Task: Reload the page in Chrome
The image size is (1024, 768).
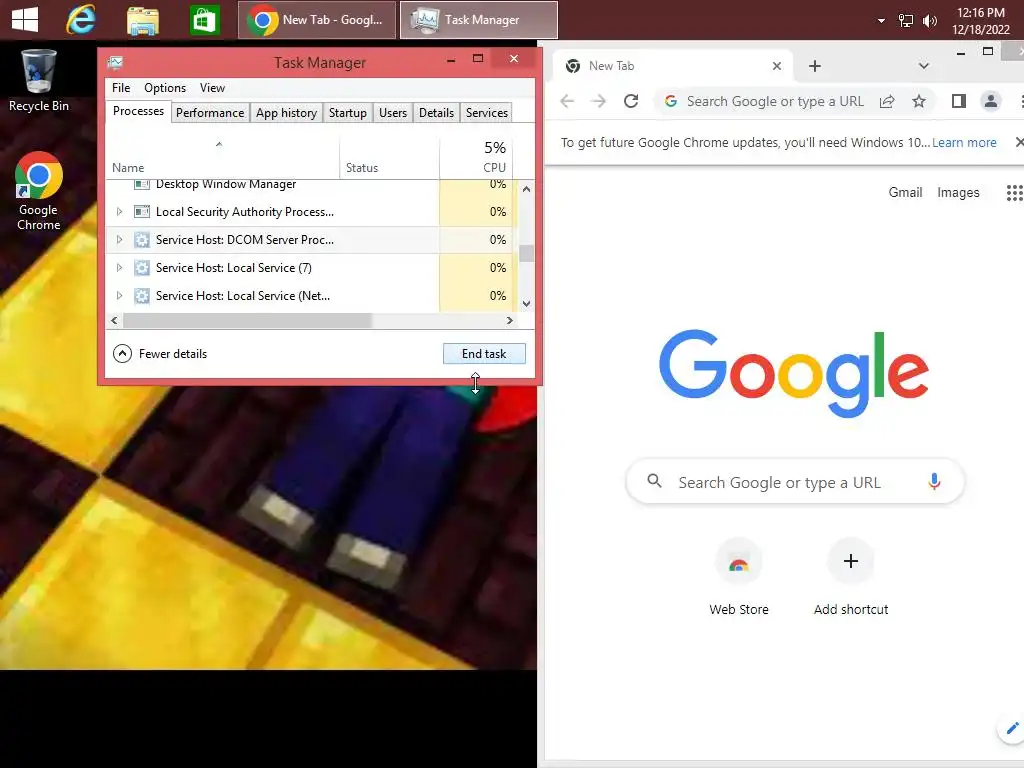Action: point(631,101)
